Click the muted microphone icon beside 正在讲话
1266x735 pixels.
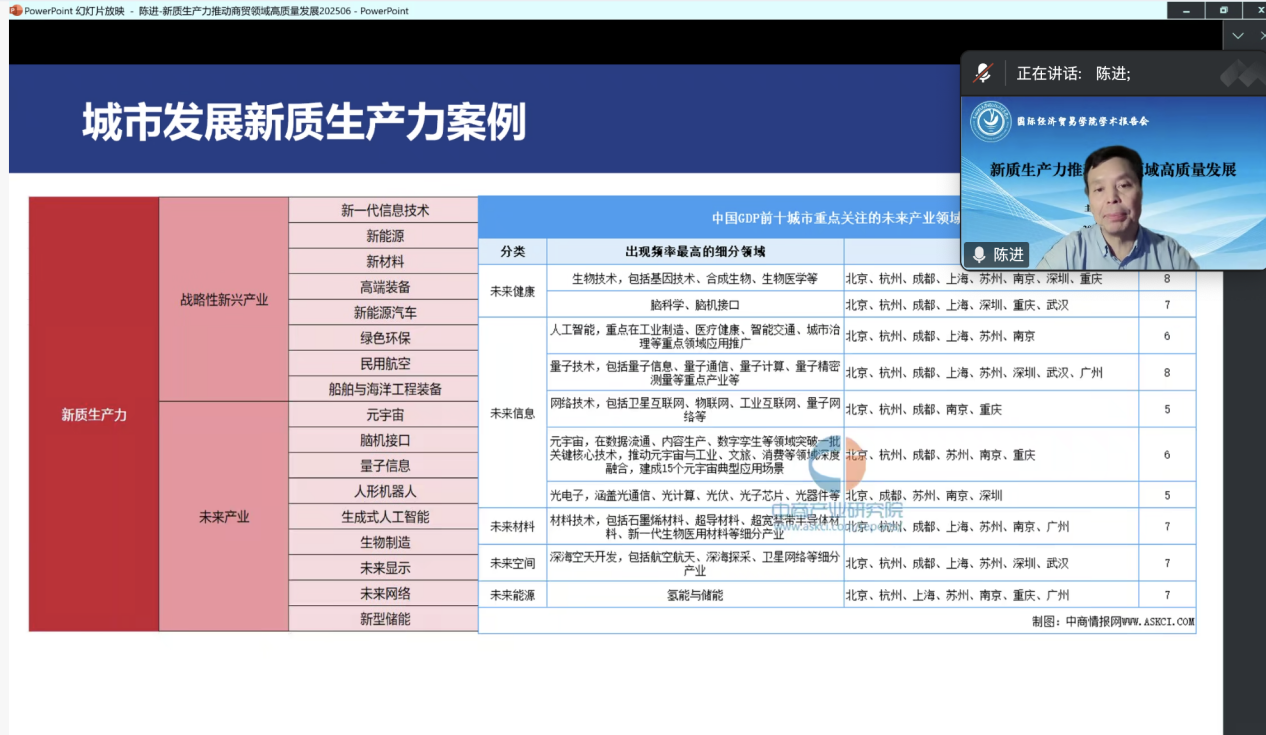tap(983, 73)
